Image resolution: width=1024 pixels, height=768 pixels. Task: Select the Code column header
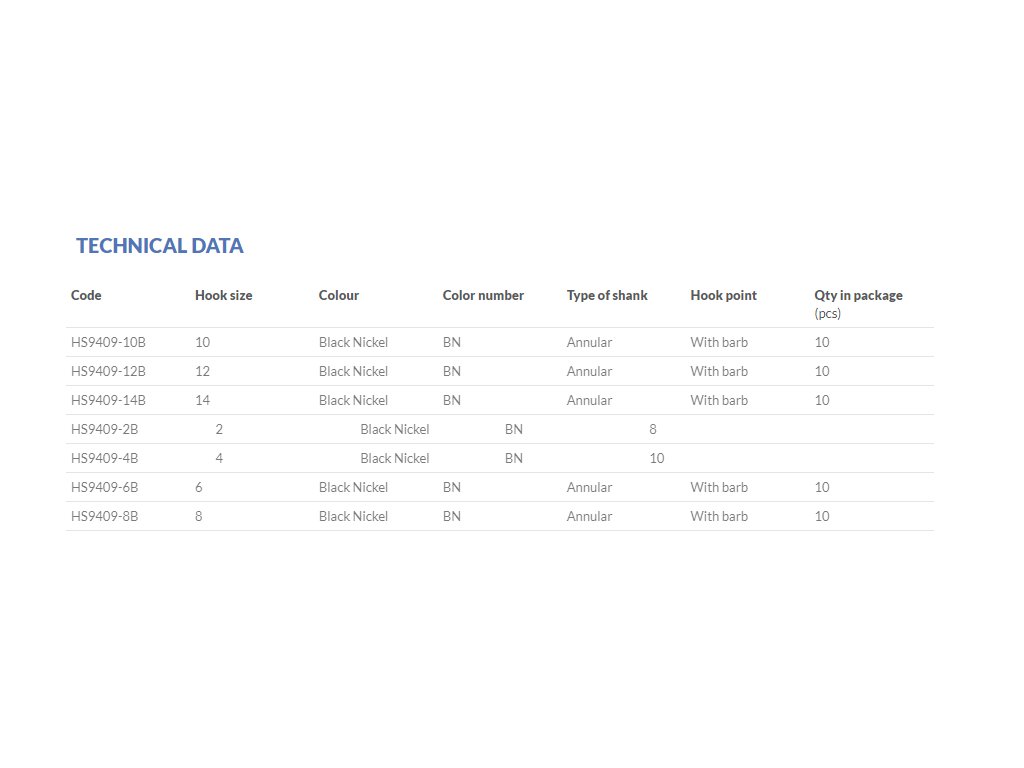(86, 295)
